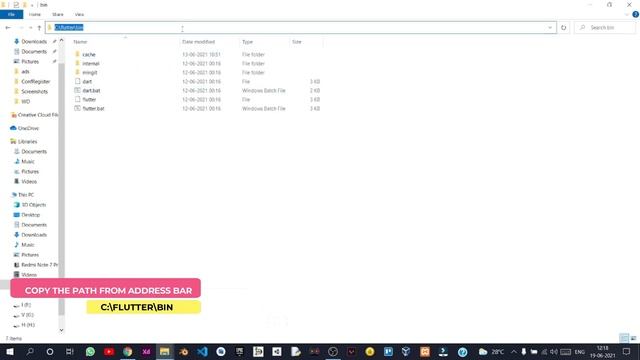Viewport: 640px width, 360px height.
Task: Open Windows Start menu
Action: pos(10,351)
